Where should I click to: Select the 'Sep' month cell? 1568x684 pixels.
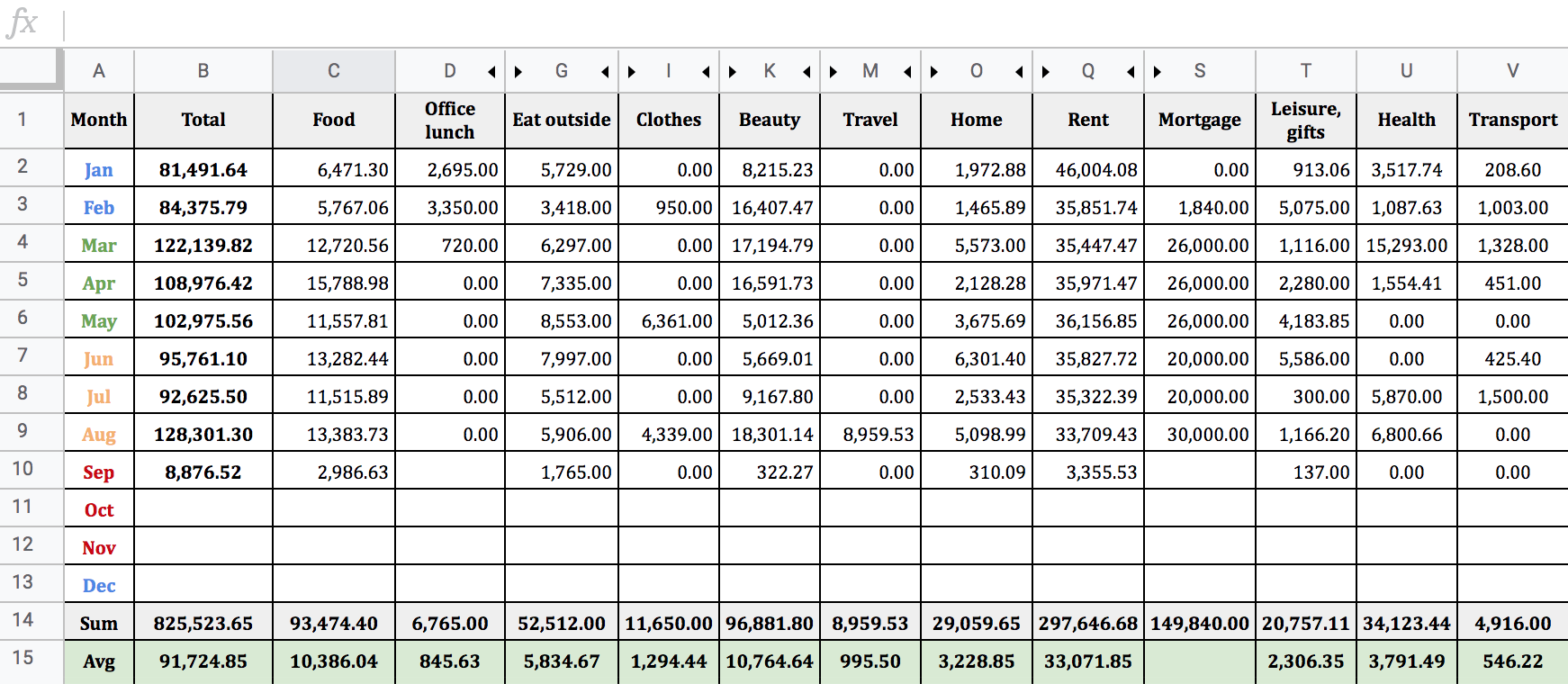[x=99, y=472]
